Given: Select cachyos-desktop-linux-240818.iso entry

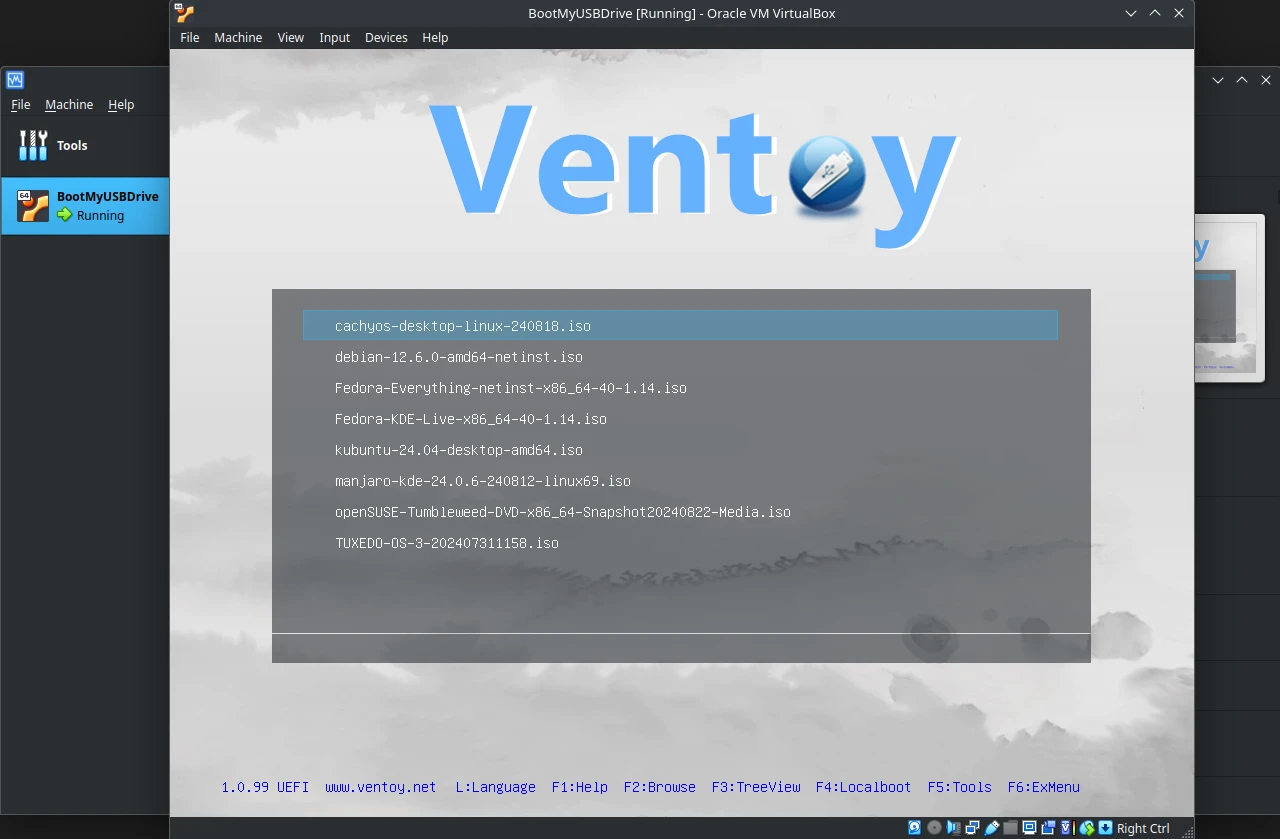Looking at the screenshot, I should point(680,326).
